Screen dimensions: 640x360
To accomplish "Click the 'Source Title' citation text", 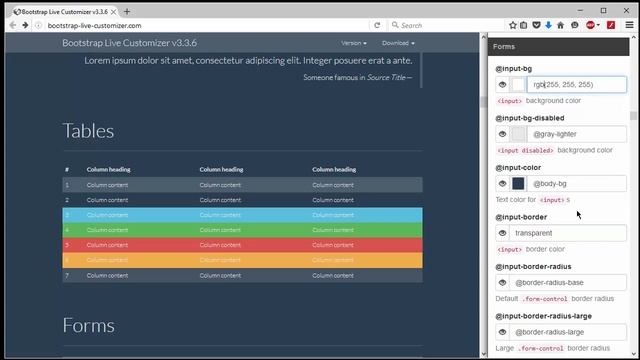I will click(386, 78).
